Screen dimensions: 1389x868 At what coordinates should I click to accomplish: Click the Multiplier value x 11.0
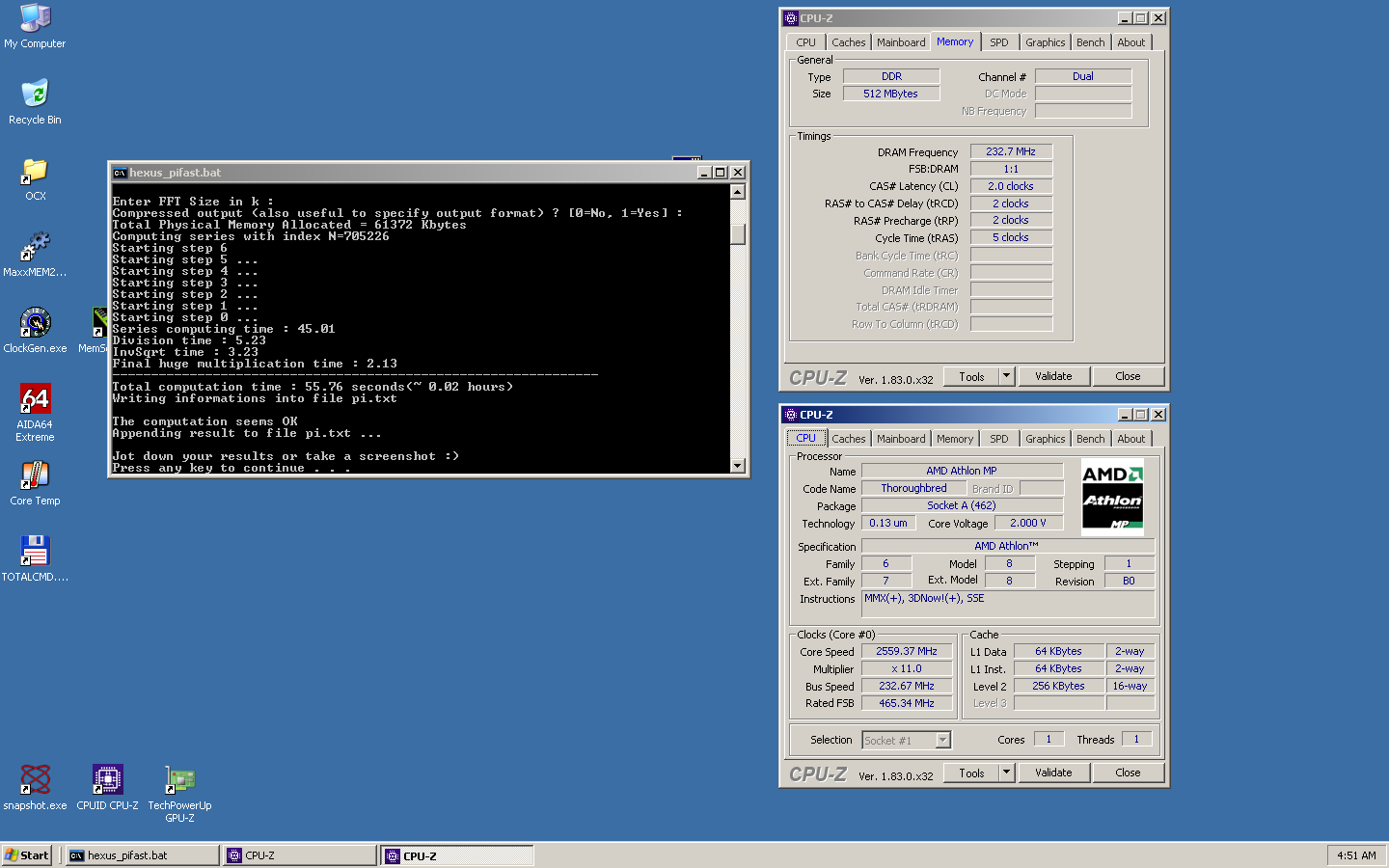pyautogui.click(x=907, y=668)
